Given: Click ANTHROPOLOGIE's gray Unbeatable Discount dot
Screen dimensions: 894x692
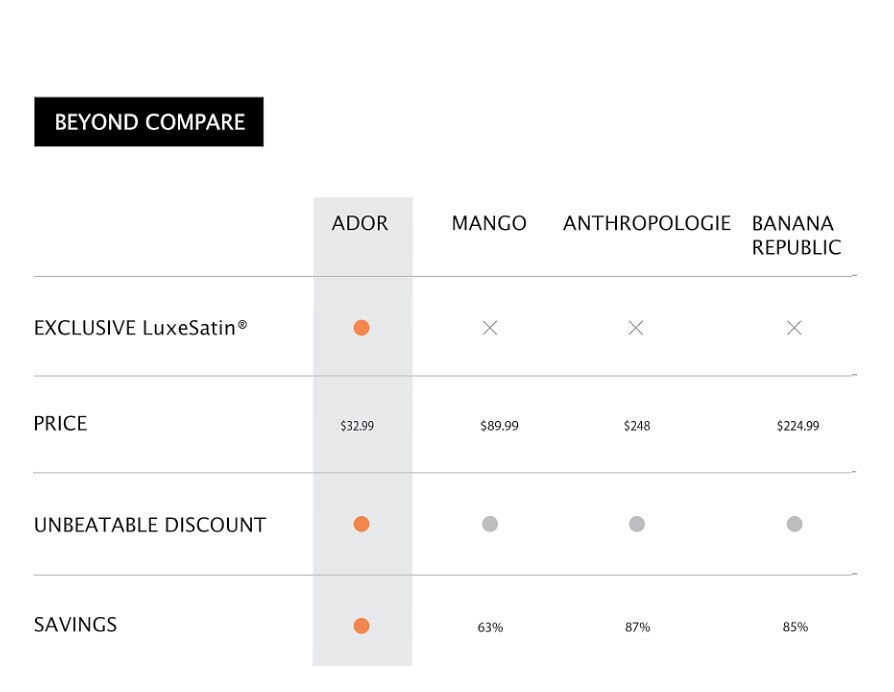Looking at the screenshot, I should [637, 524].
